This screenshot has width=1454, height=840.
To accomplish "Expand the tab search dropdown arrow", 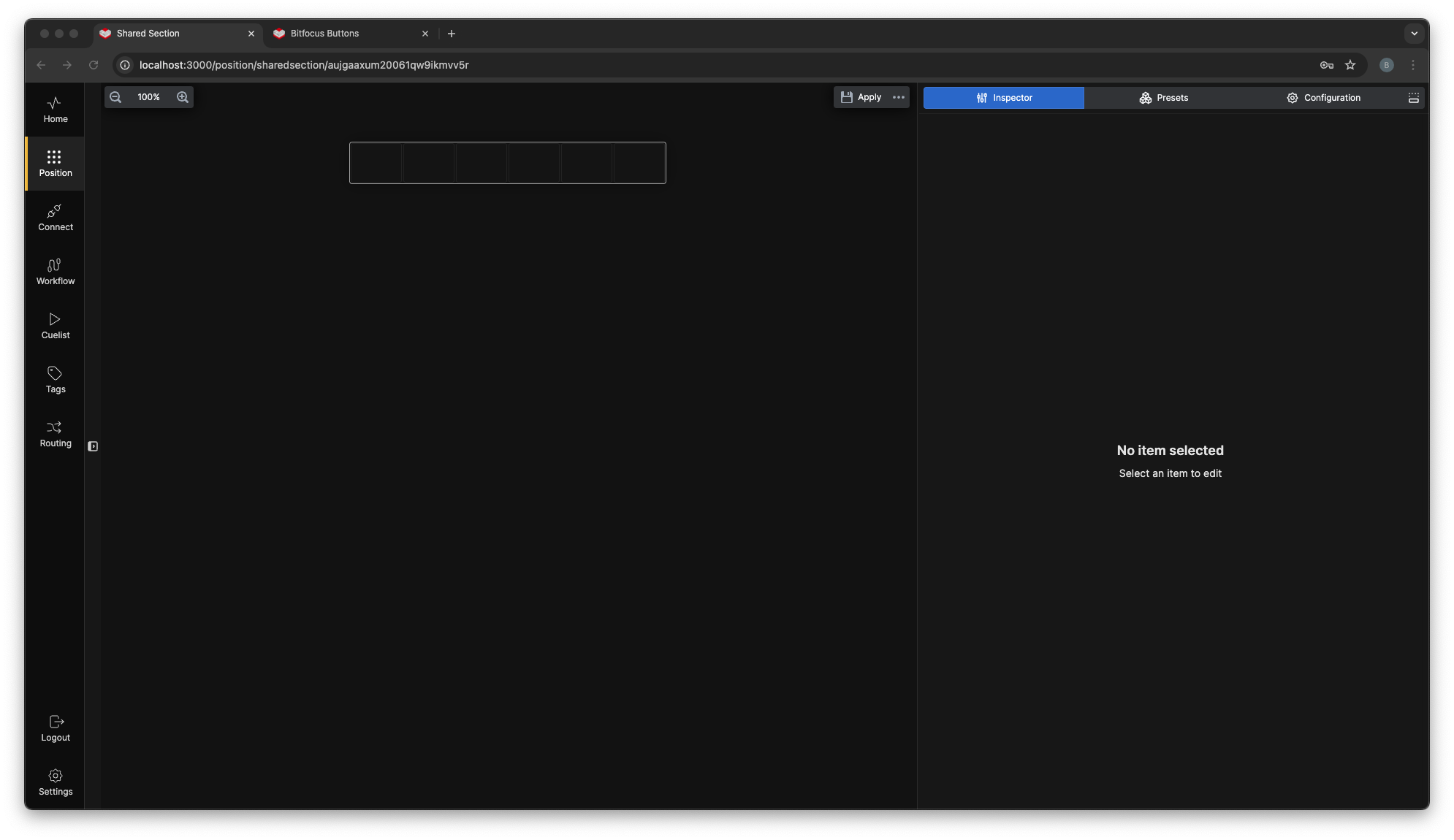I will point(1415,34).
